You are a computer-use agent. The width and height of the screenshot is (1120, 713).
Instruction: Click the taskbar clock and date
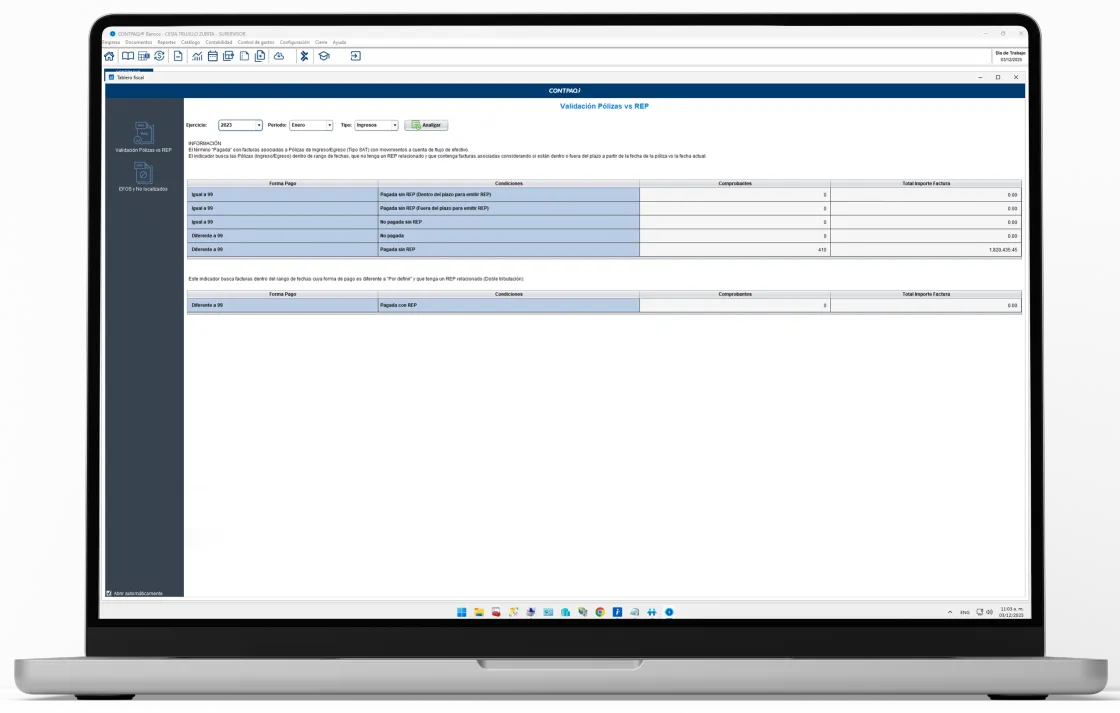click(1011, 612)
